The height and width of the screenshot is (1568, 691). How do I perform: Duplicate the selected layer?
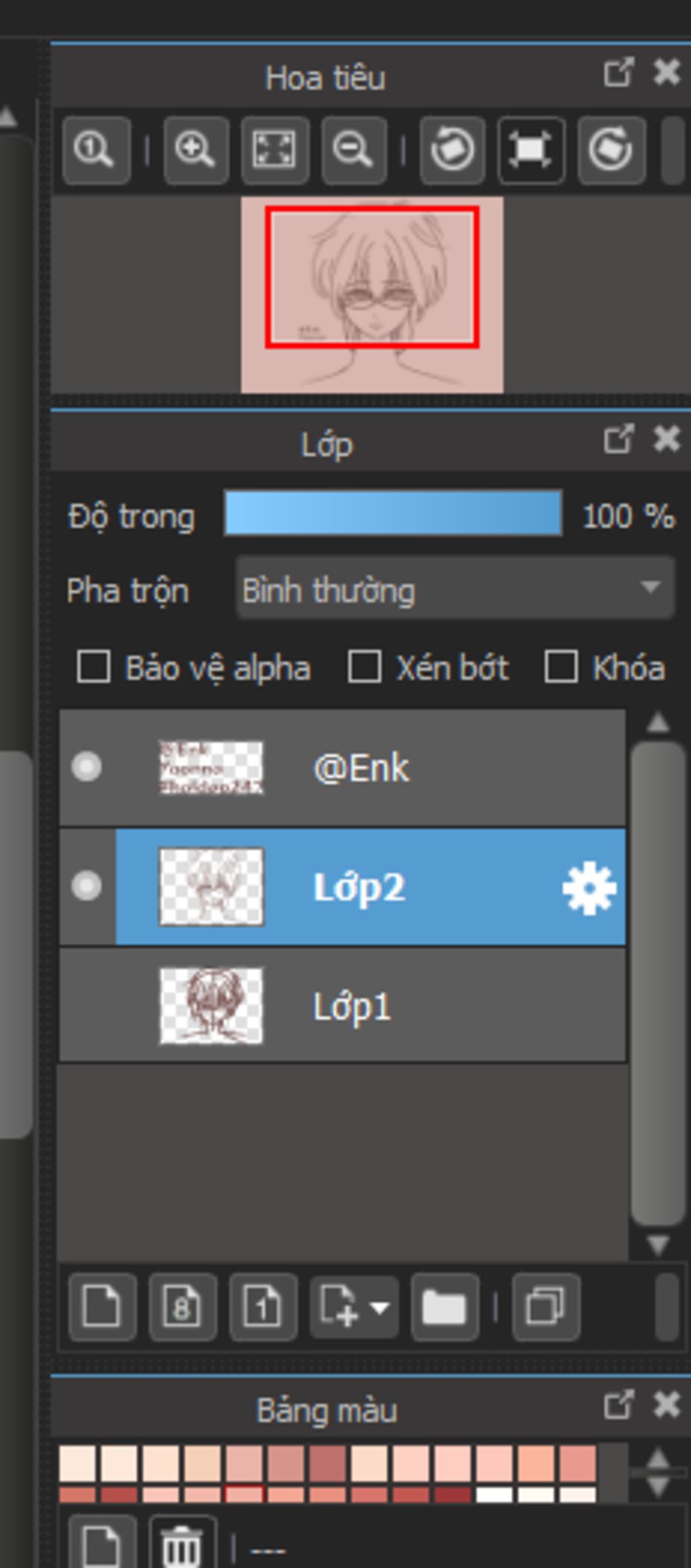[545, 1307]
